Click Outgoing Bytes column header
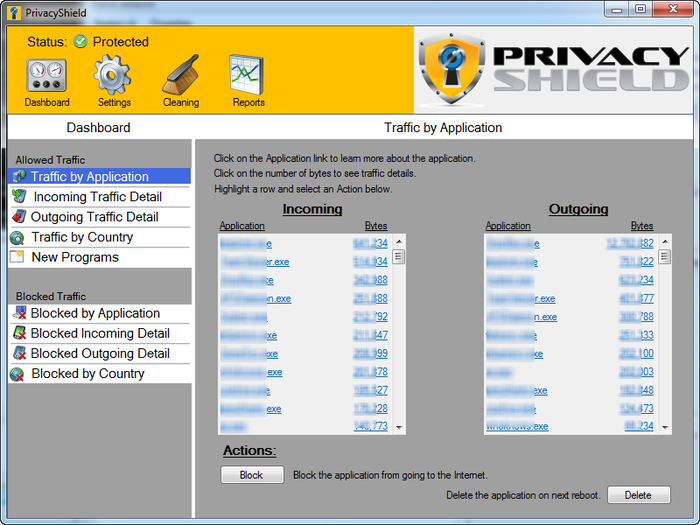Screen dimensions: 700x525 [x=642, y=226]
